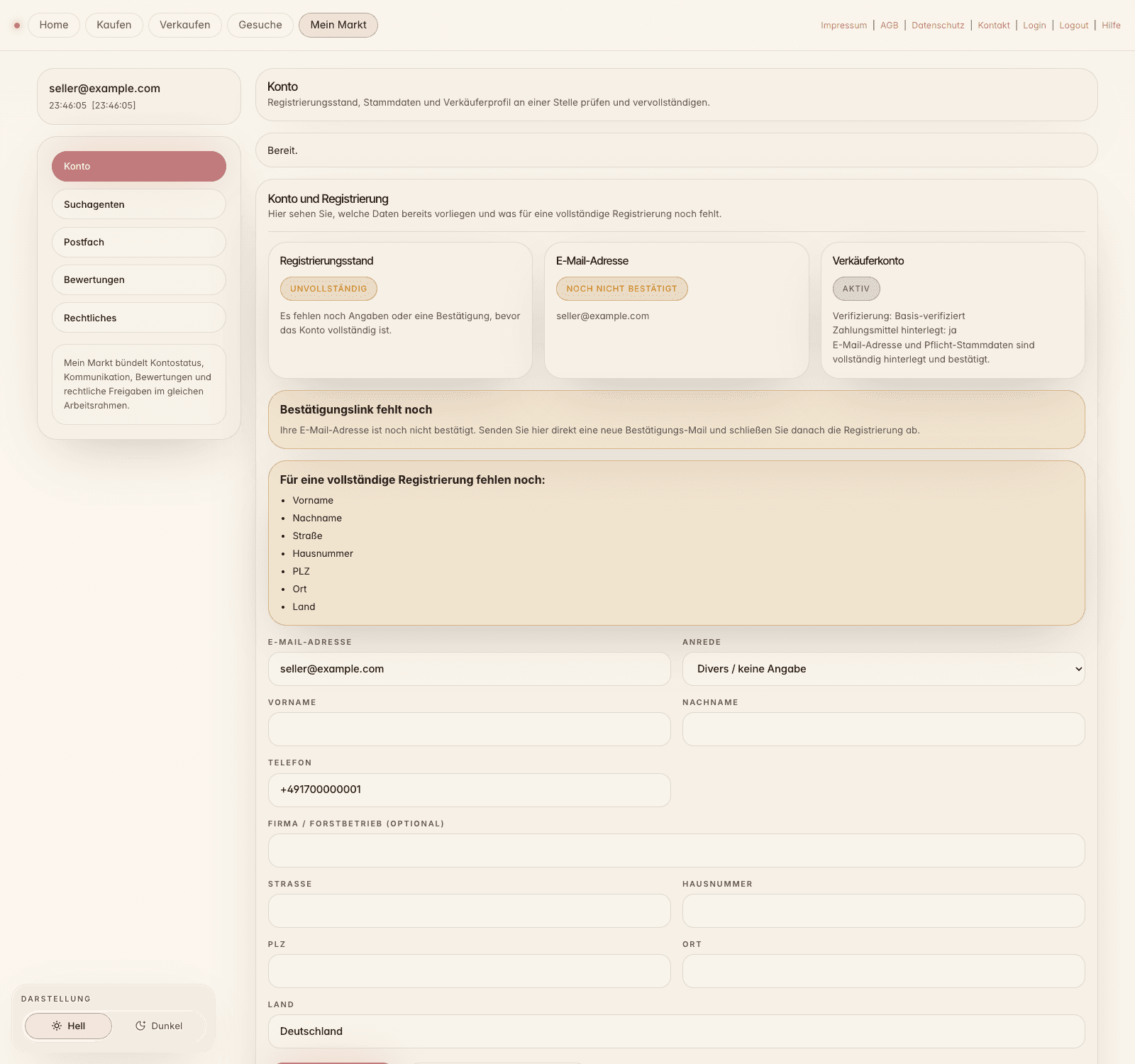Image resolution: width=1135 pixels, height=1064 pixels.
Task: Click 'Zahlungsmittel hinterlegt: ja' text
Action: coord(895,331)
